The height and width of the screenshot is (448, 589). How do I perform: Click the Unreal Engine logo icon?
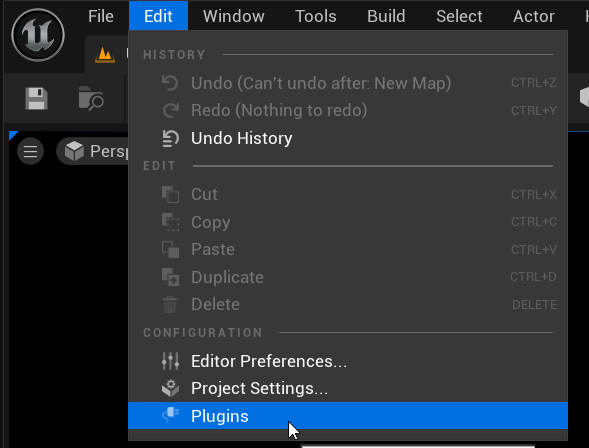point(38,35)
